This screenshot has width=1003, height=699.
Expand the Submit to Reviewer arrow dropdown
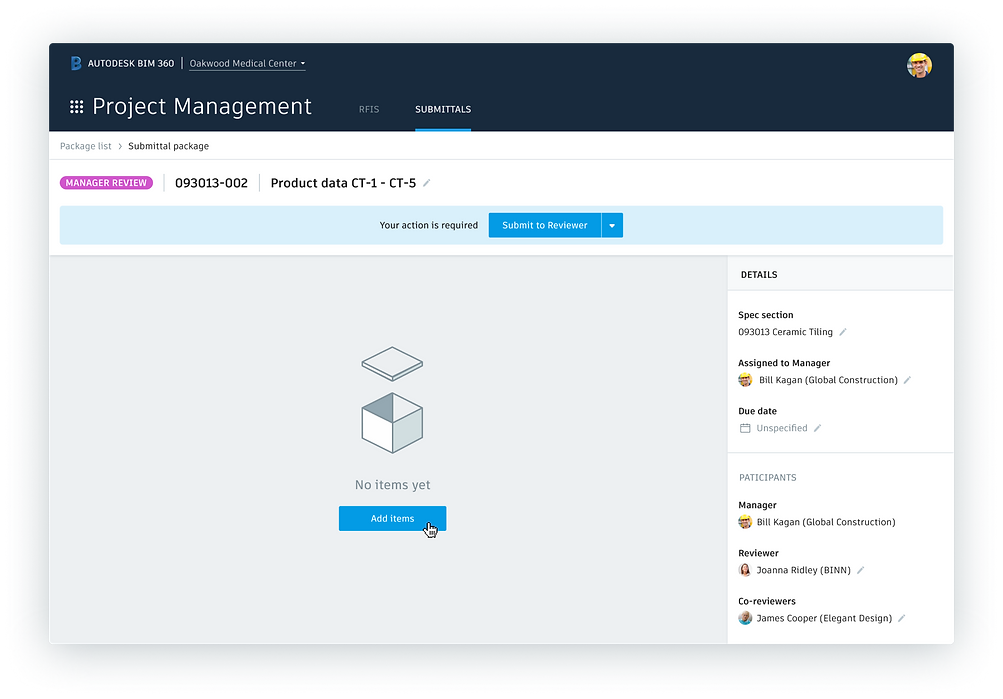click(x=612, y=225)
